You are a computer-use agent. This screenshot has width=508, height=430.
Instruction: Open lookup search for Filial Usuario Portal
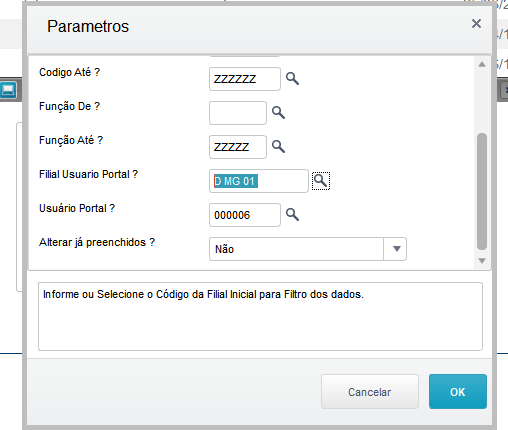pyautogui.click(x=321, y=181)
